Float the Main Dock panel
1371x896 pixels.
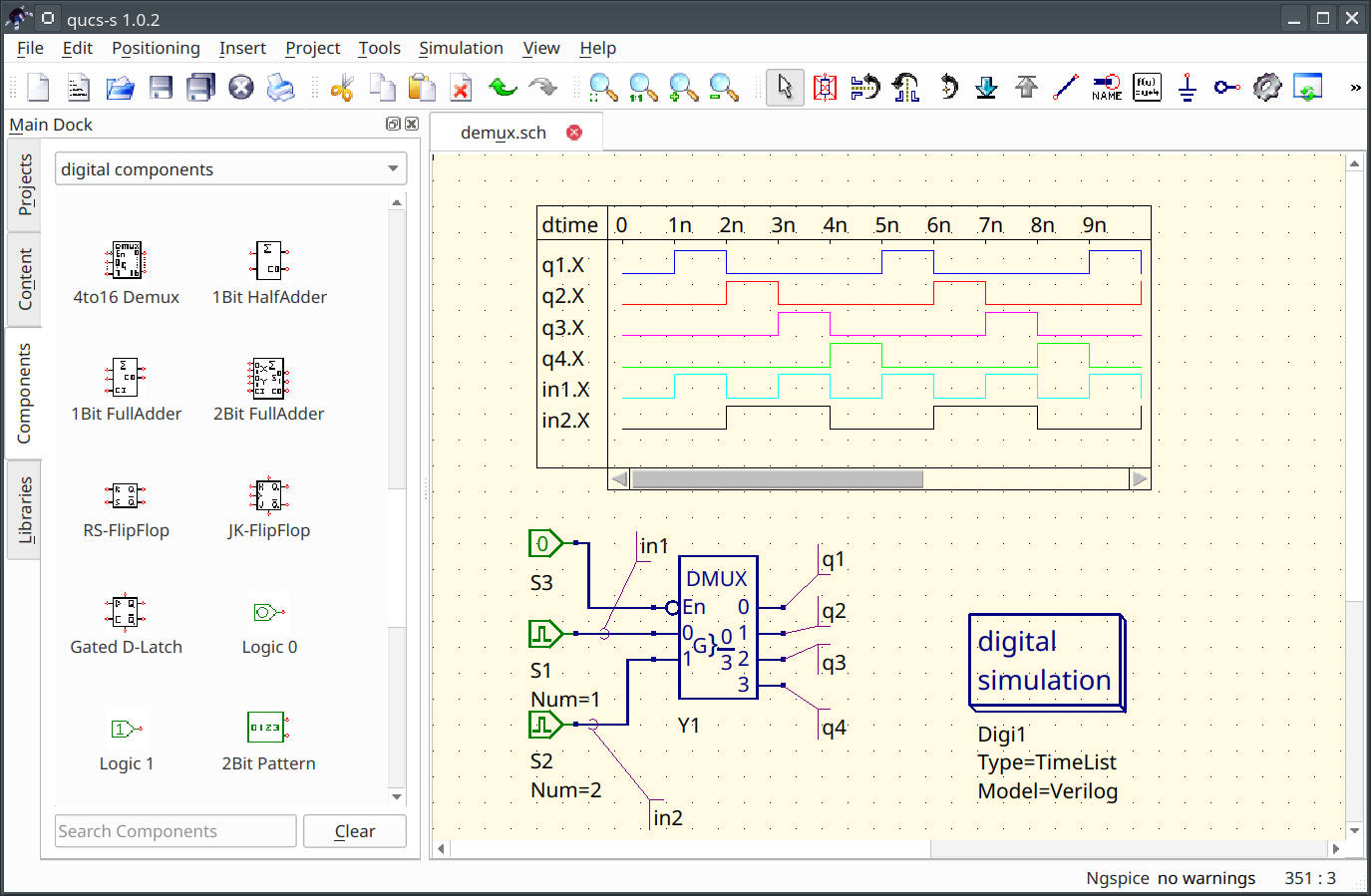click(393, 124)
